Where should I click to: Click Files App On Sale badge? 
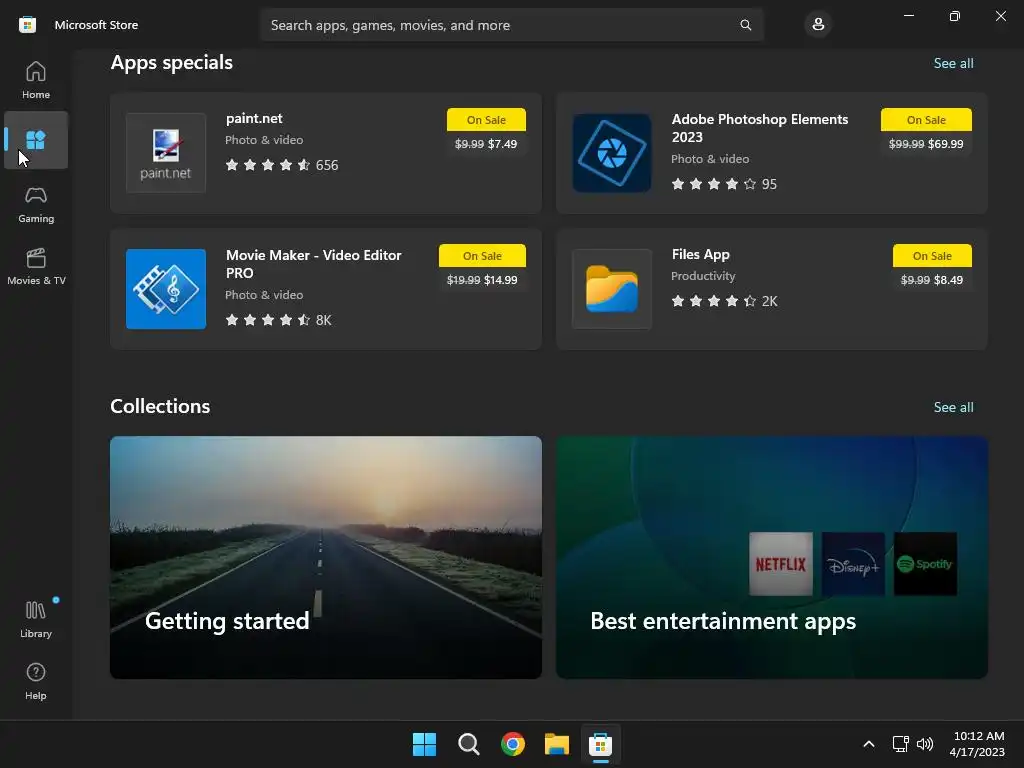click(x=932, y=255)
